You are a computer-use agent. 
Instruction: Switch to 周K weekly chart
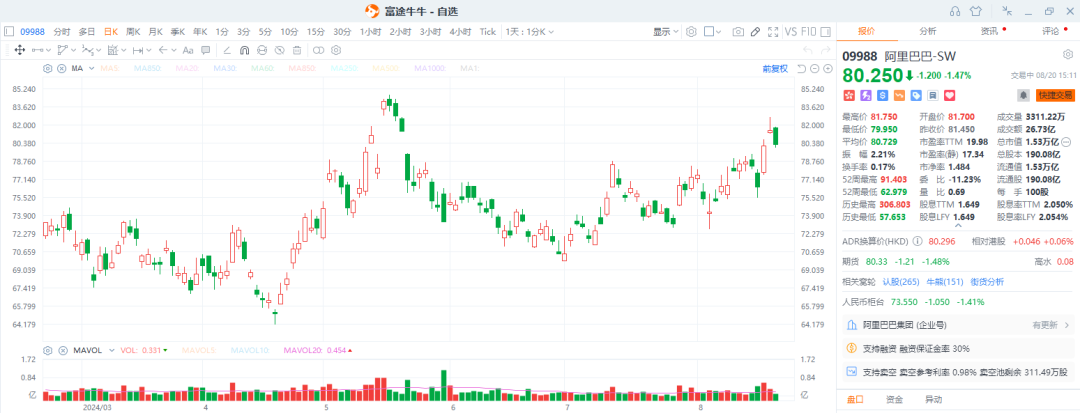click(133, 32)
